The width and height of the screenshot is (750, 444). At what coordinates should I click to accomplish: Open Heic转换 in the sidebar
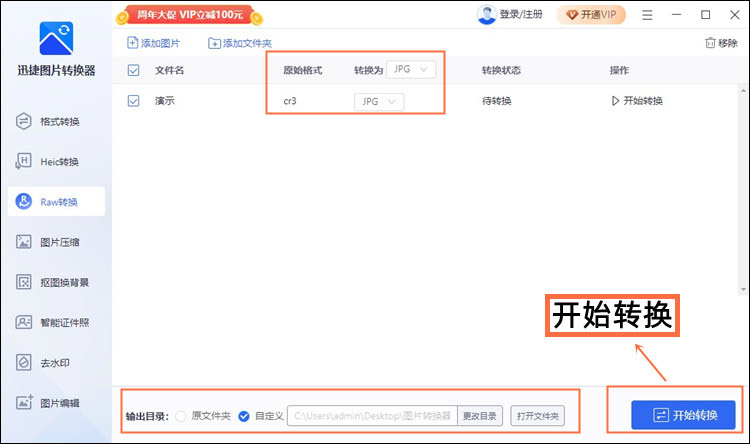47,162
